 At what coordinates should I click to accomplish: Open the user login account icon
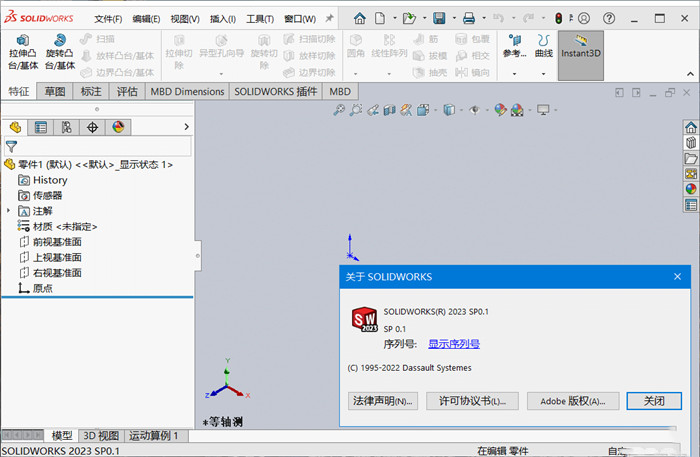[x=583, y=18]
